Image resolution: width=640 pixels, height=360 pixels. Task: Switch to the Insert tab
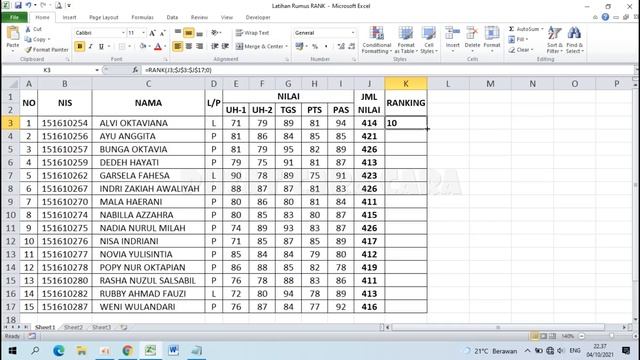(69, 18)
